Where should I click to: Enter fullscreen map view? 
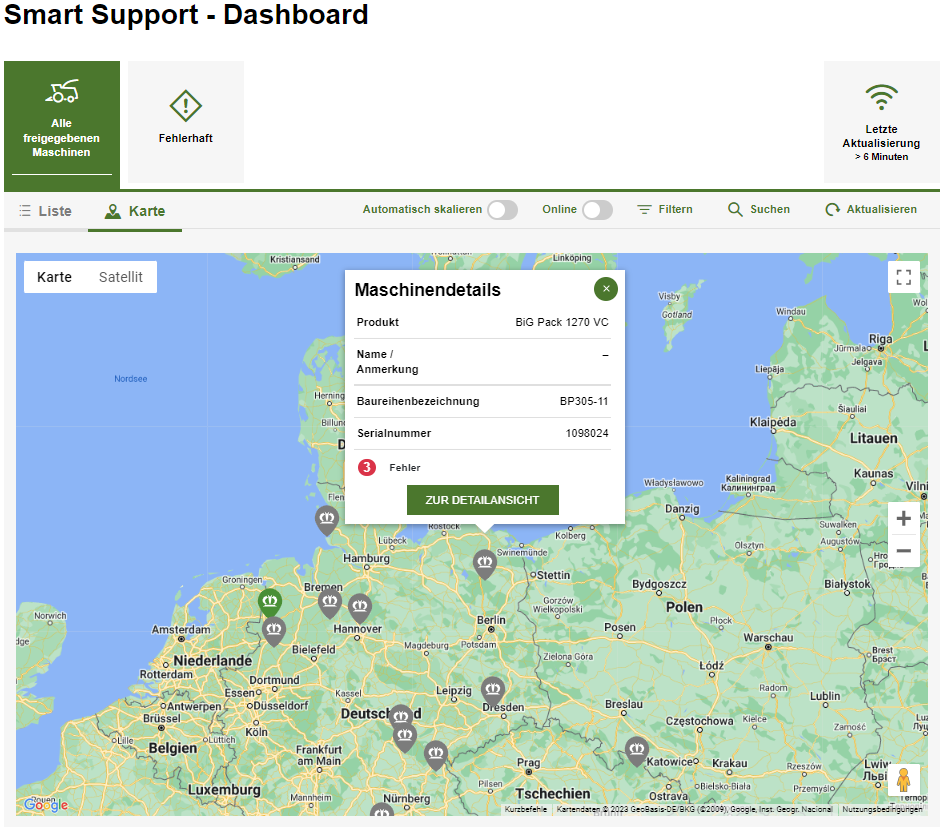tap(903, 277)
